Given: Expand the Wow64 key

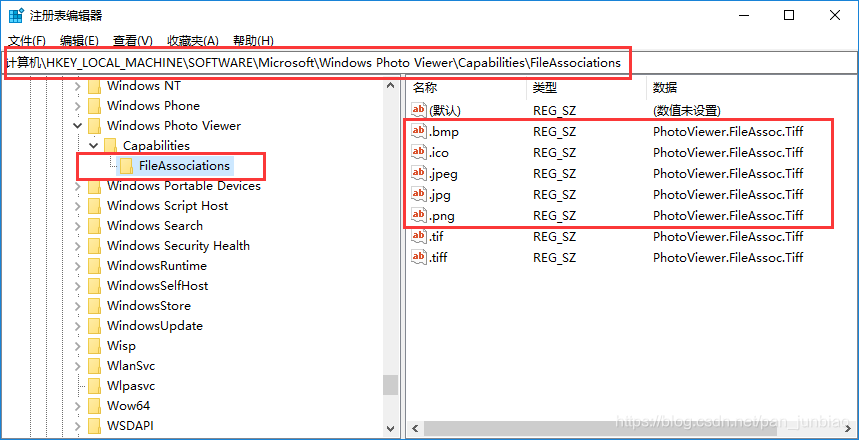Looking at the screenshot, I should pos(78,406).
